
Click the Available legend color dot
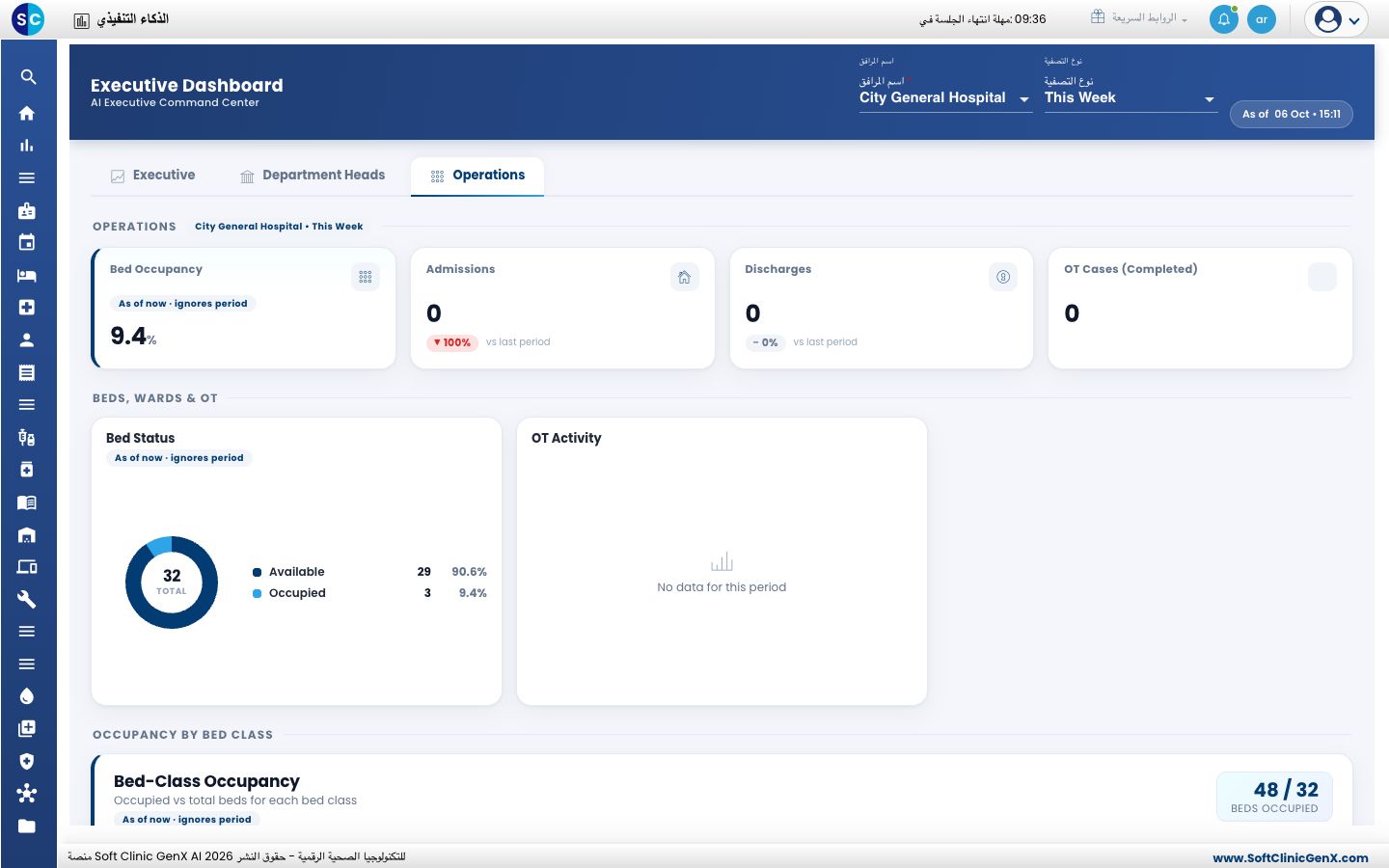pyautogui.click(x=258, y=572)
